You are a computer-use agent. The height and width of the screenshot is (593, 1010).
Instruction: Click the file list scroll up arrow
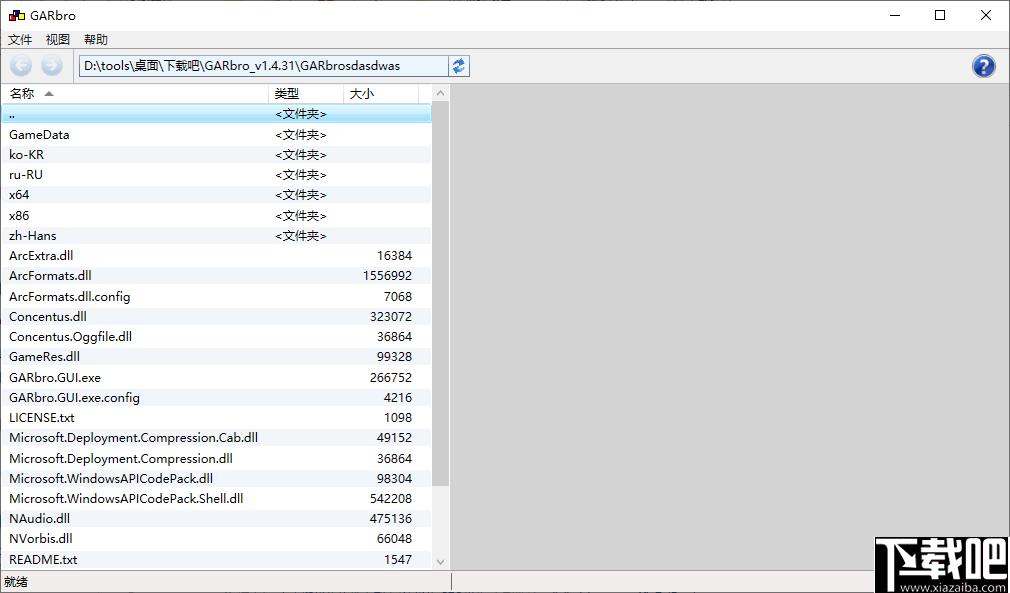click(441, 94)
